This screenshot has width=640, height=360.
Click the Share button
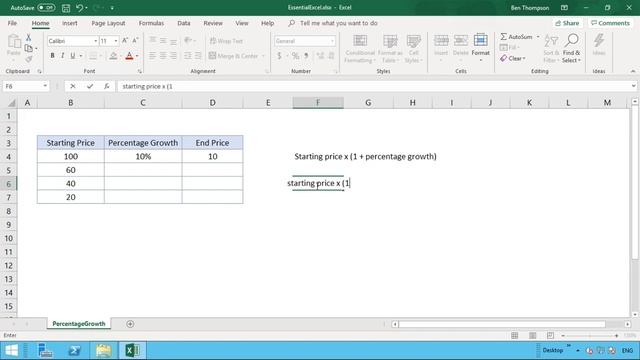(567, 23)
